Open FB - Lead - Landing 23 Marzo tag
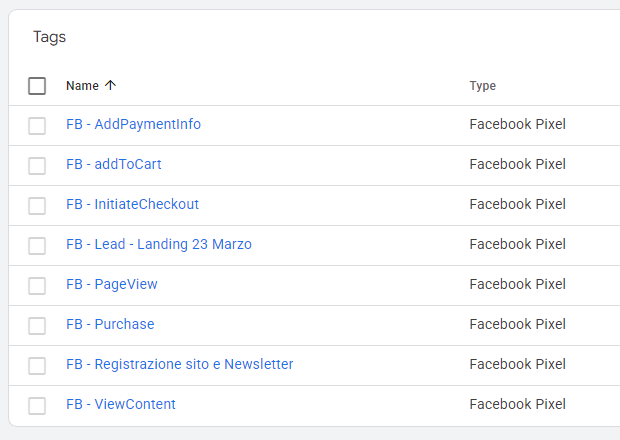Image resolution: width=620 pixels, height=440 pixels. [159, 244]
